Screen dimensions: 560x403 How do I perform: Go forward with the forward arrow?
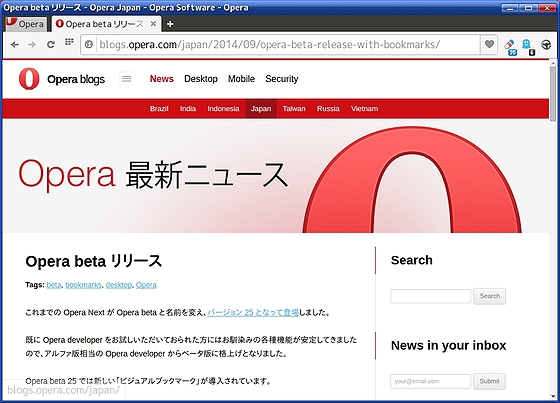click(32, 45)
